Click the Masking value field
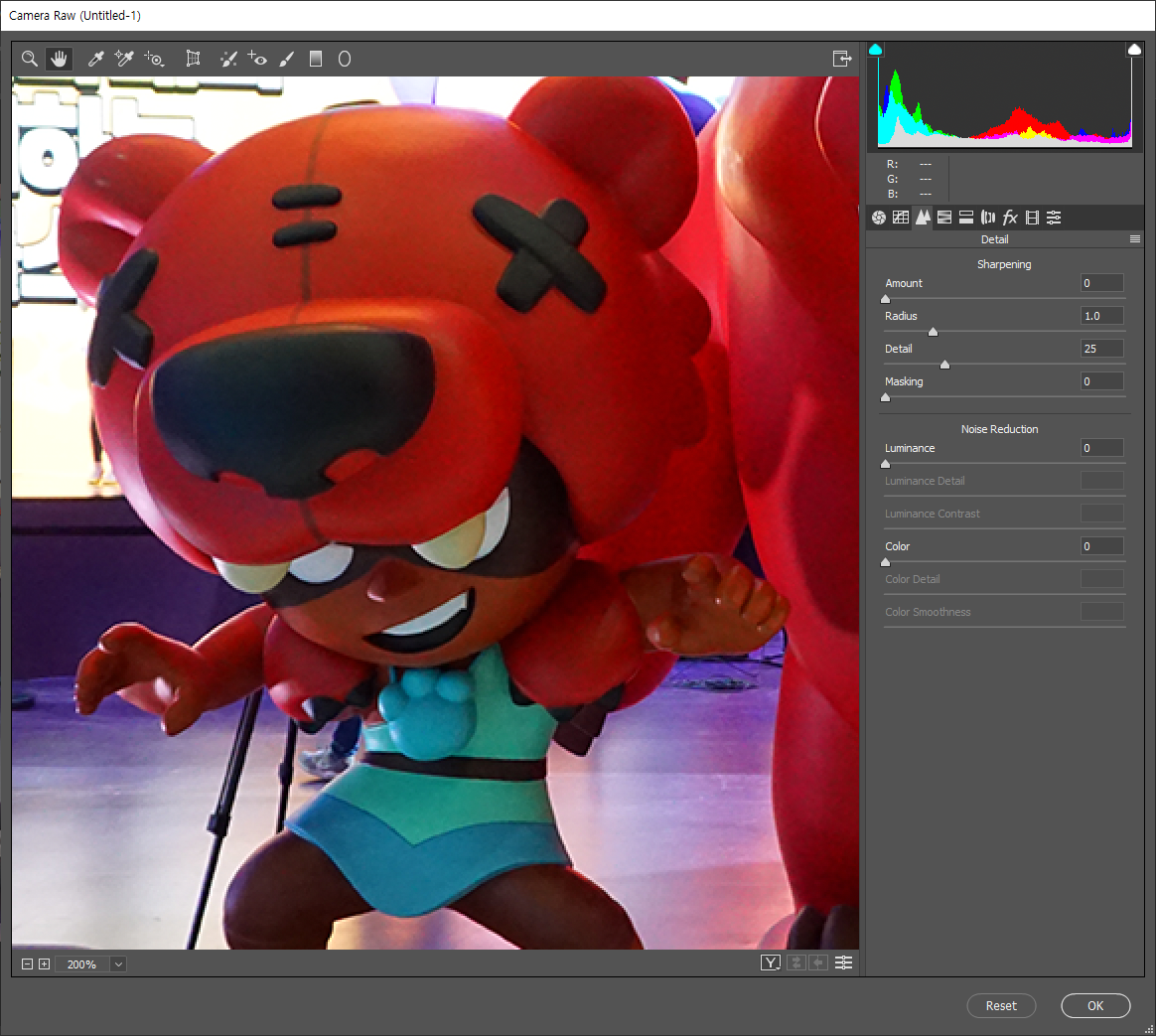1156x1036 pixels. point(1102,381)
